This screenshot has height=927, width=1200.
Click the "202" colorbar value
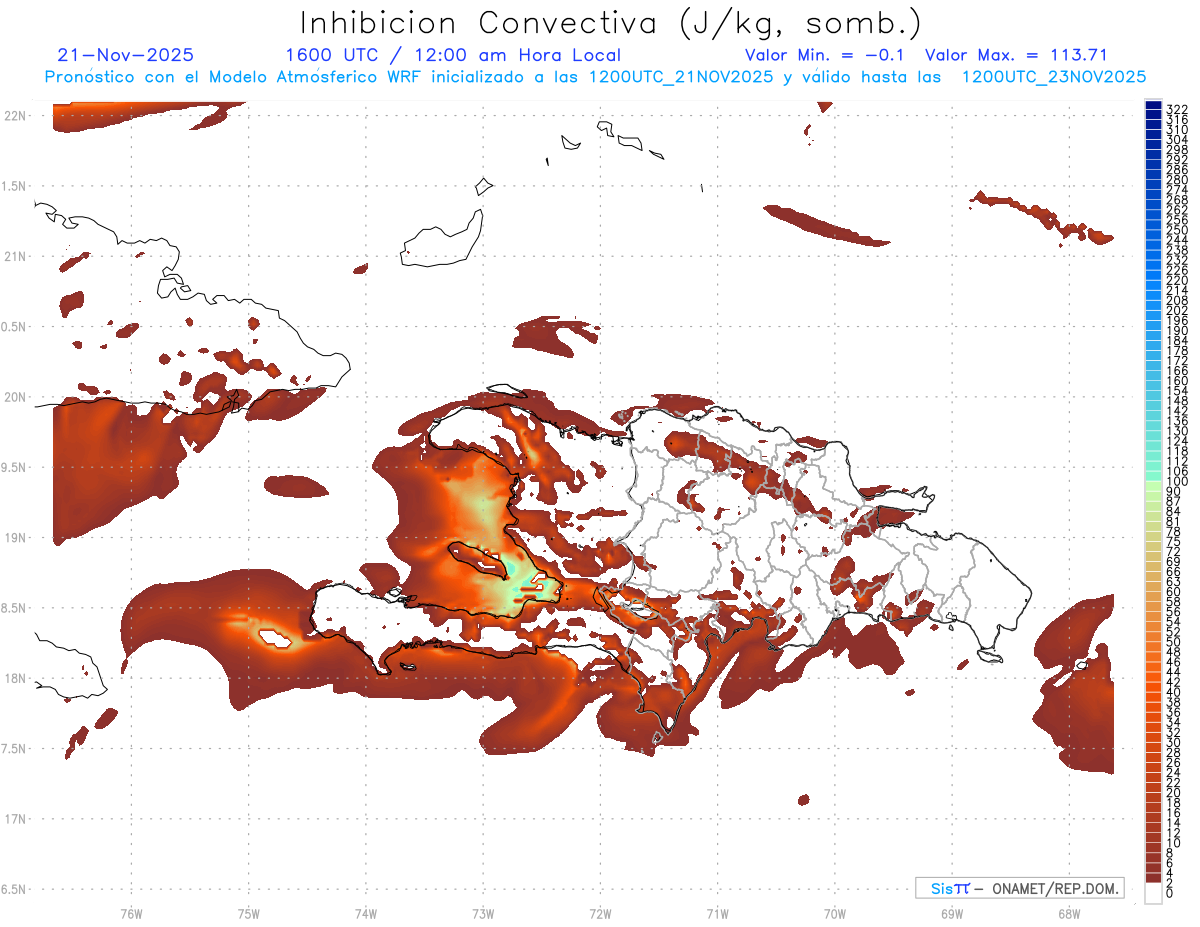(x=1177, y=311)
